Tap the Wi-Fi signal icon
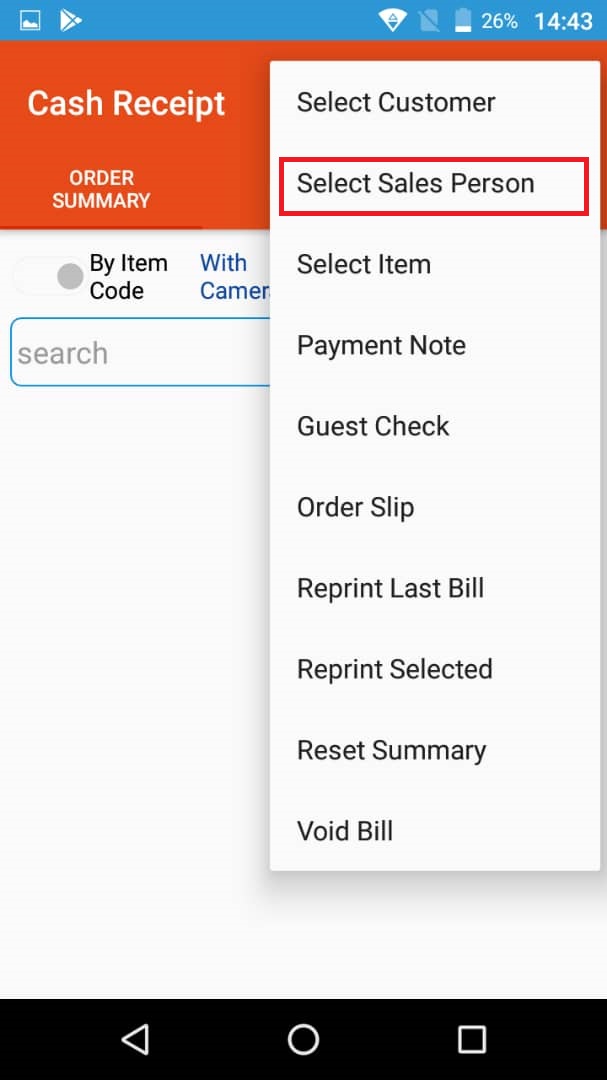Viewport: 607px width, 1080px height. (x=392, y=20)
